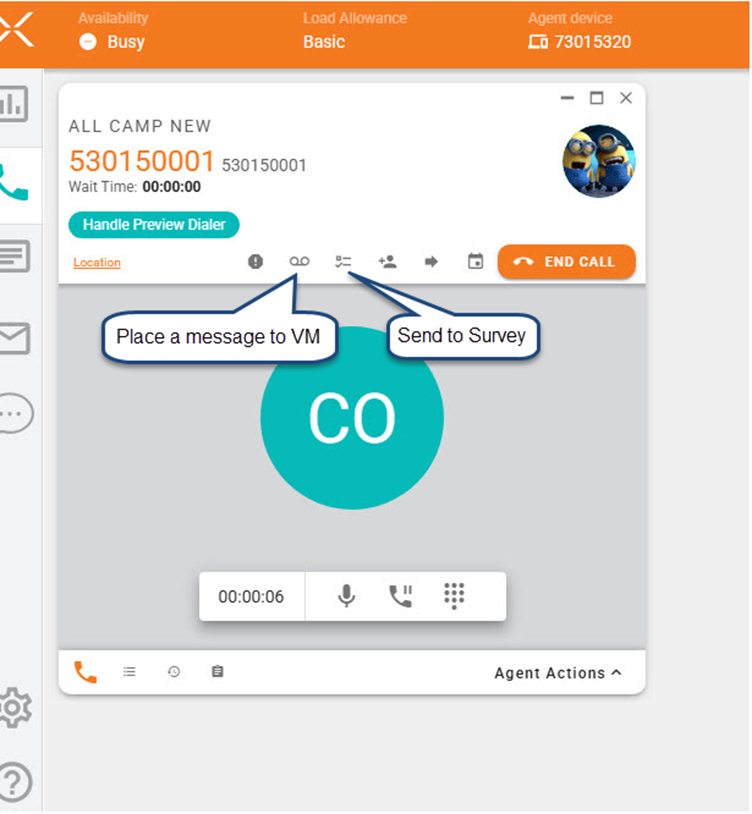Mute the microphone
Viewport: 752px width, 814px height.
(346, 596)
